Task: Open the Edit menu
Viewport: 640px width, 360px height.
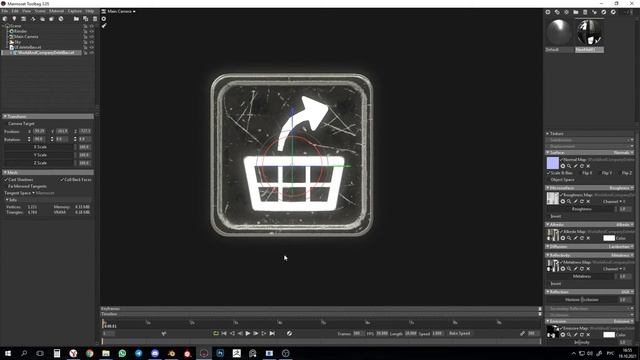Action: 15,11
